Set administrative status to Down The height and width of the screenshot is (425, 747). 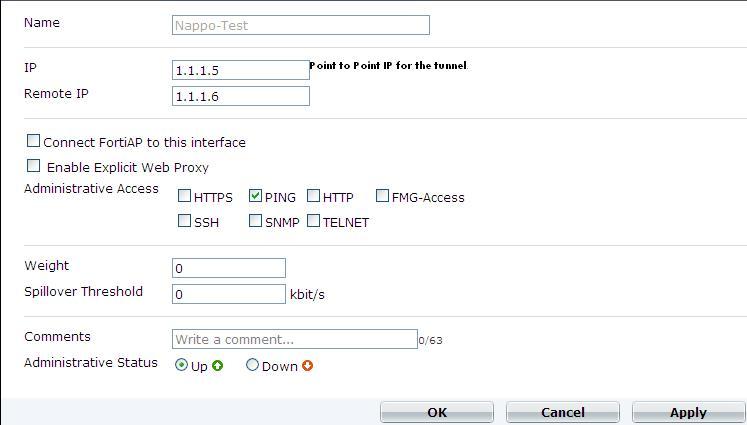252,366
